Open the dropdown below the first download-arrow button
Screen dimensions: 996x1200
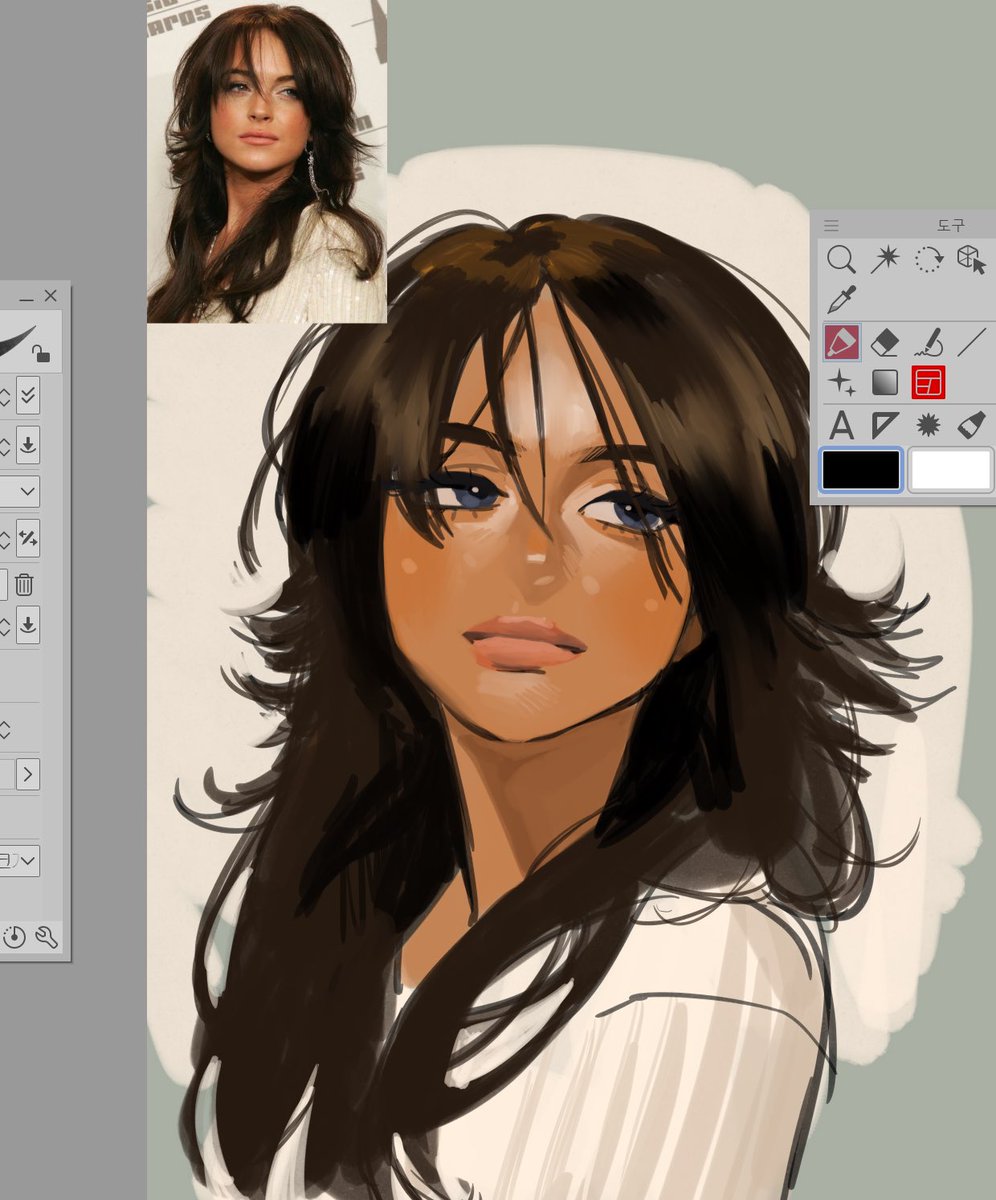[x=19, y=491]
